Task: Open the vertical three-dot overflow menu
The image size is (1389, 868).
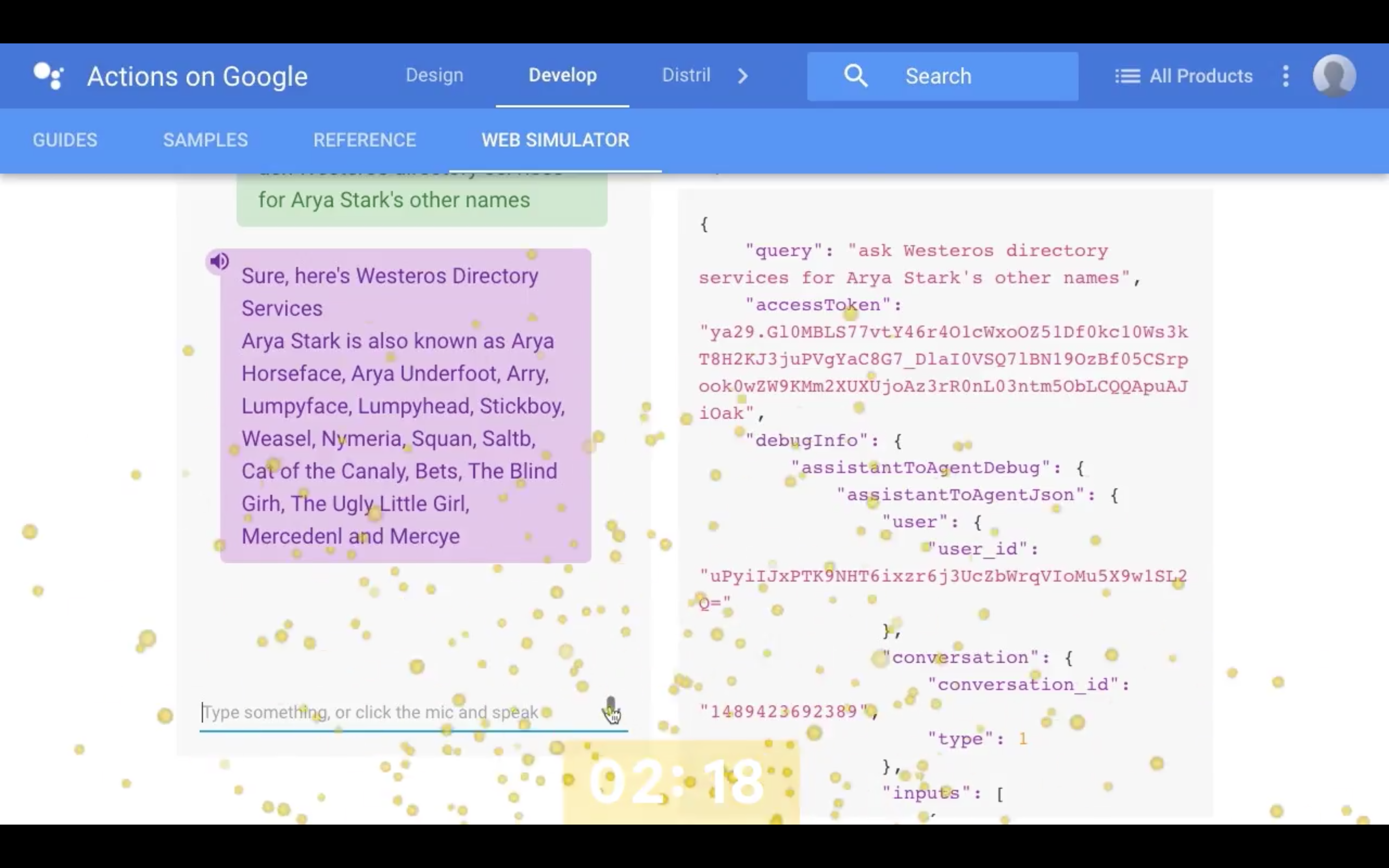Action: tap(1286, 76)
